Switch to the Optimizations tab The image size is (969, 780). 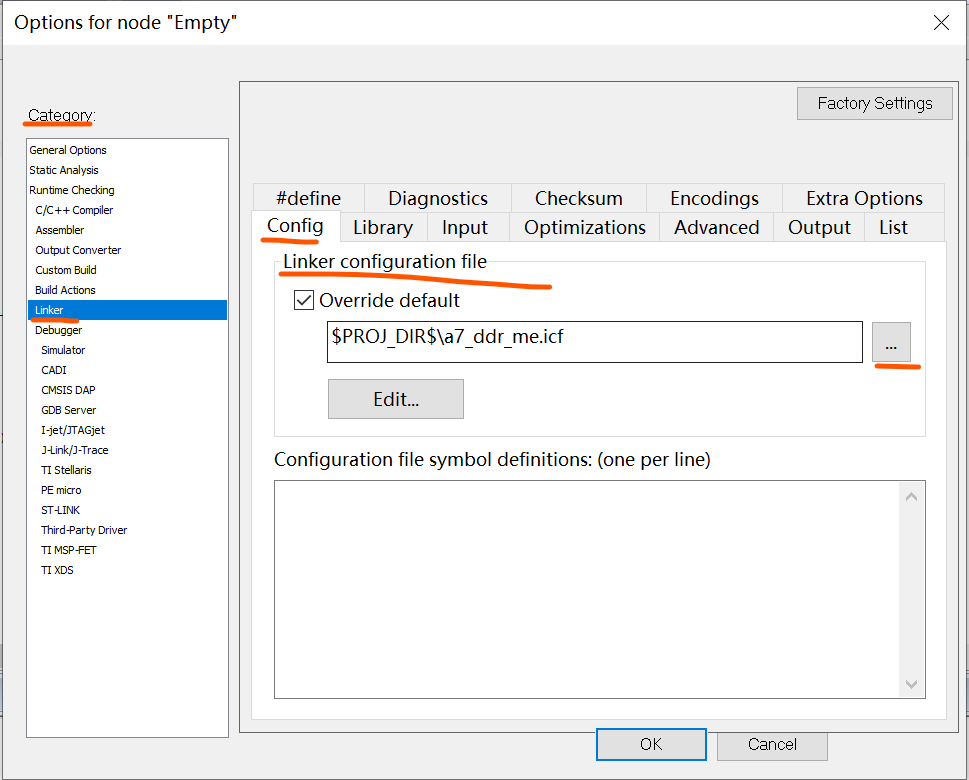tap(584, 227)
